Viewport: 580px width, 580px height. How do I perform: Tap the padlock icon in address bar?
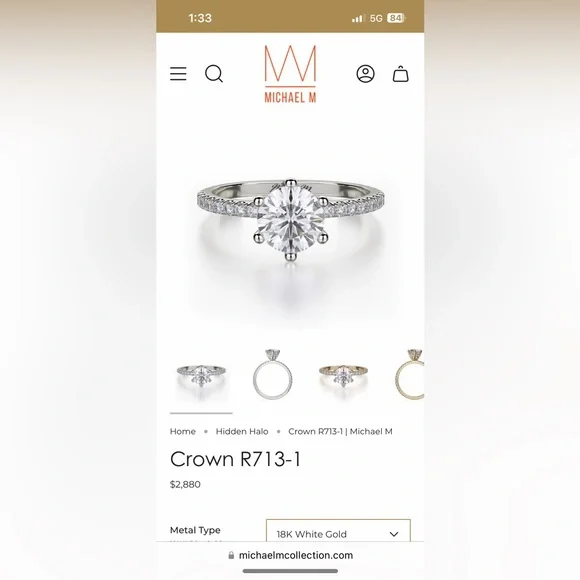pyautogui.click(x=231, y=555)
